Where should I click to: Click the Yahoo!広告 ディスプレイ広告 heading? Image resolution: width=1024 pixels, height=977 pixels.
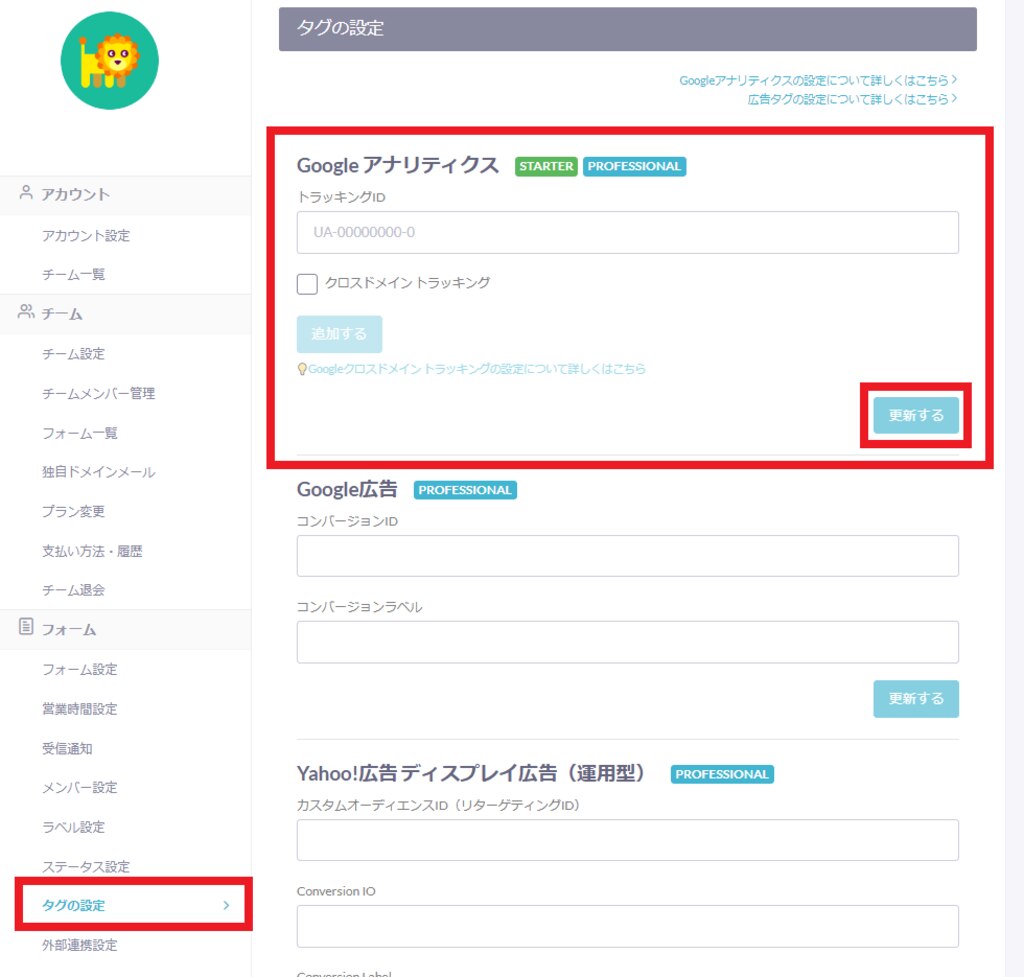point(472,774)
